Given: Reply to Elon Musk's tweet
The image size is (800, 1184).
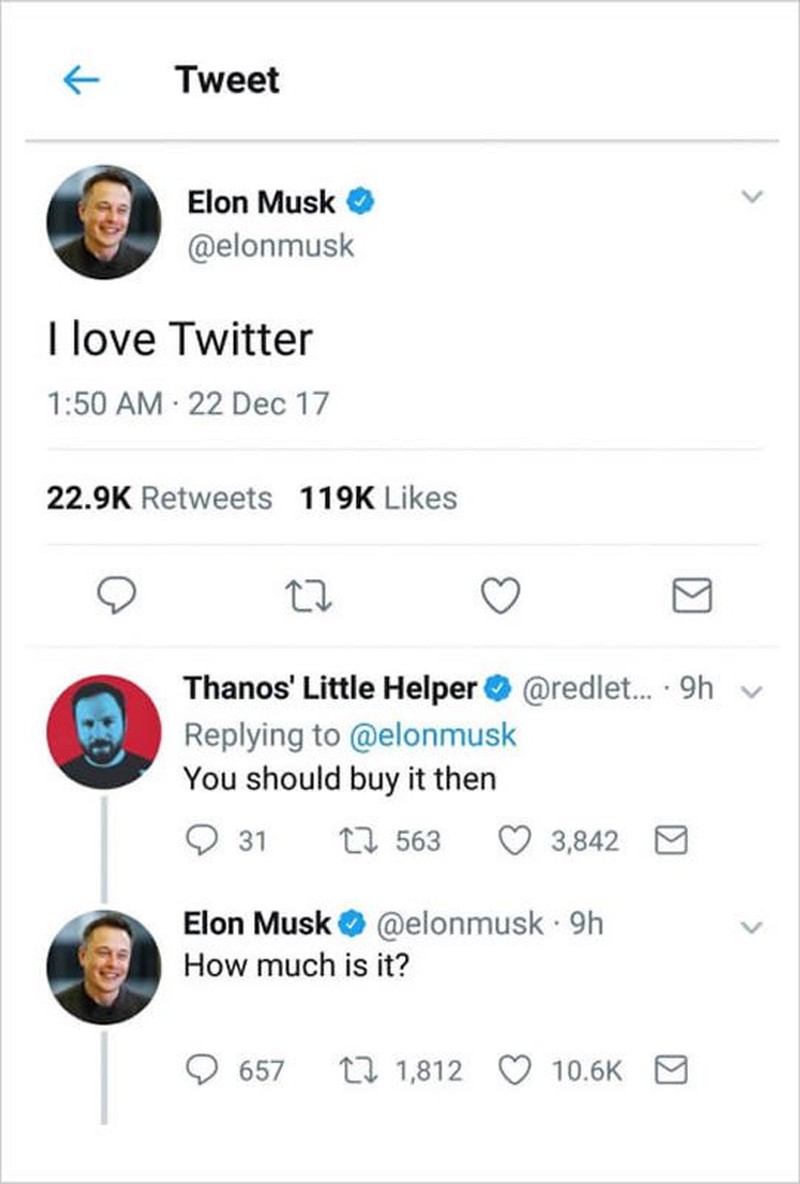Looking at the screenshot, I should 117,595.
